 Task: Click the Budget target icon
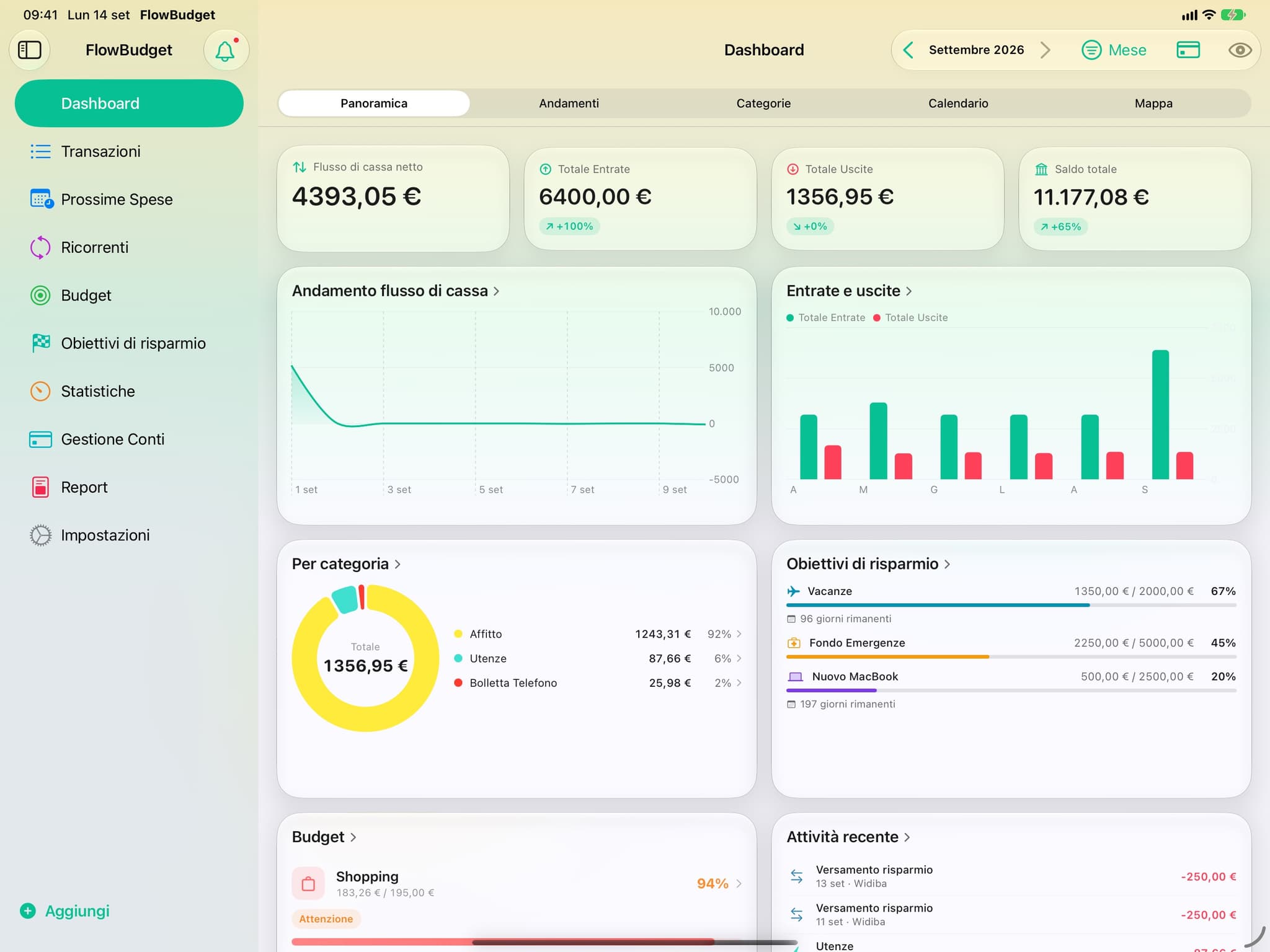tap(40, 295)
